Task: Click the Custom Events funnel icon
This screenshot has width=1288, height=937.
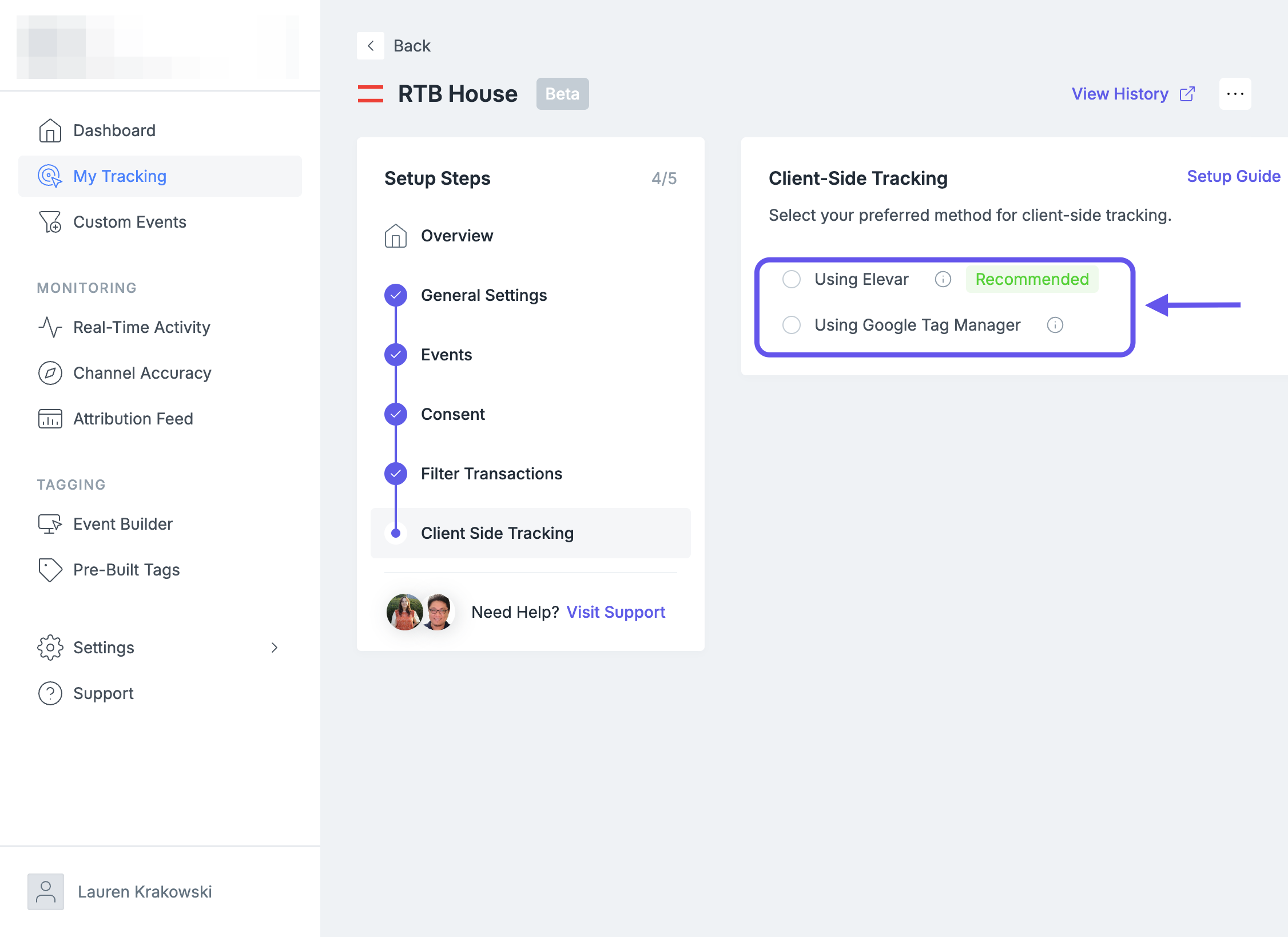Action: coord(50,222)
